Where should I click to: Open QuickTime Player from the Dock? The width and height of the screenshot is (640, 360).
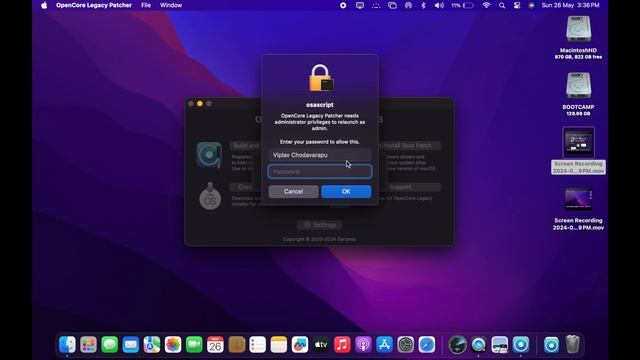coord(478,344)
